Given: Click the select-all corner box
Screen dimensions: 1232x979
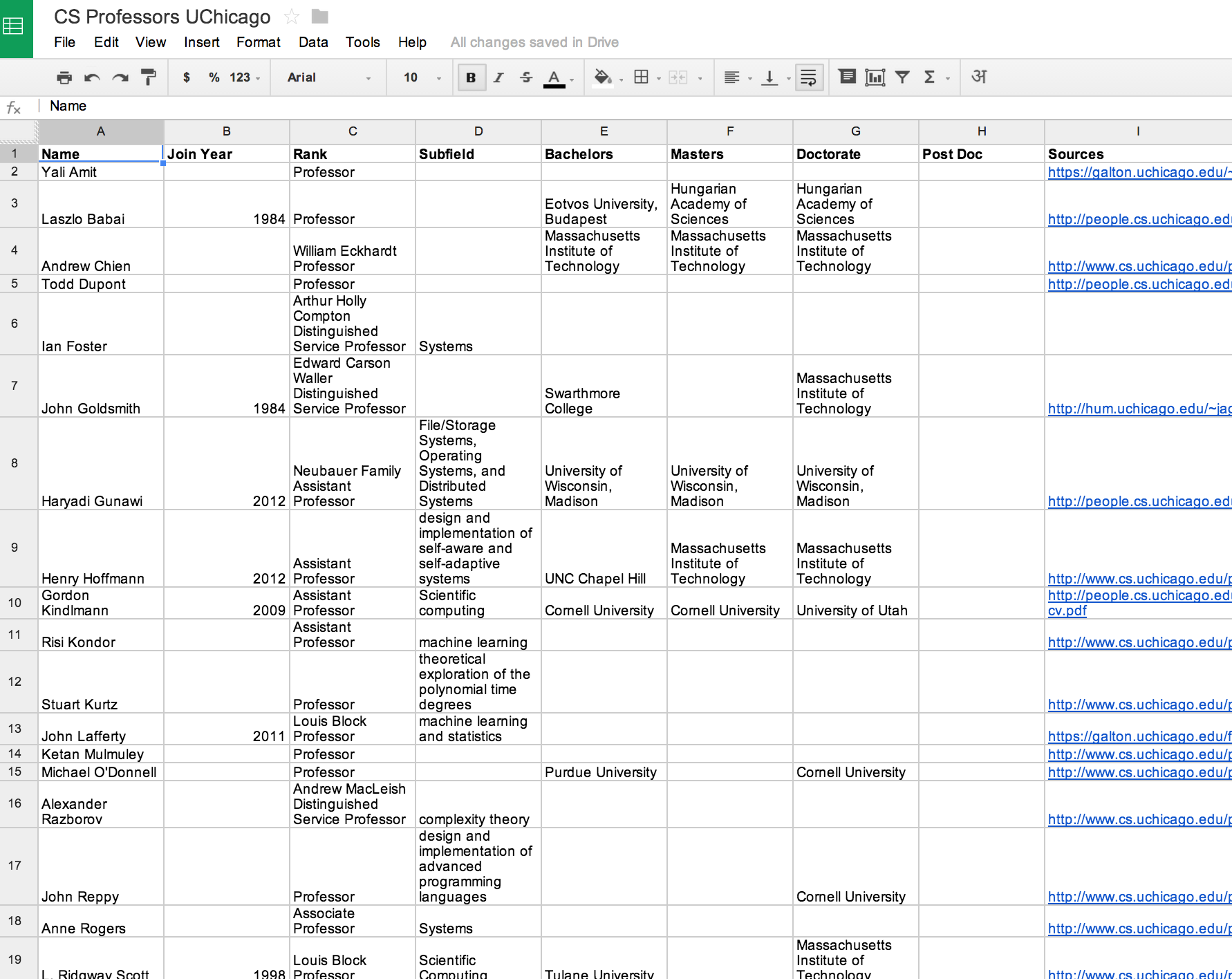Looking at the screenshot, I should [19, 131].
